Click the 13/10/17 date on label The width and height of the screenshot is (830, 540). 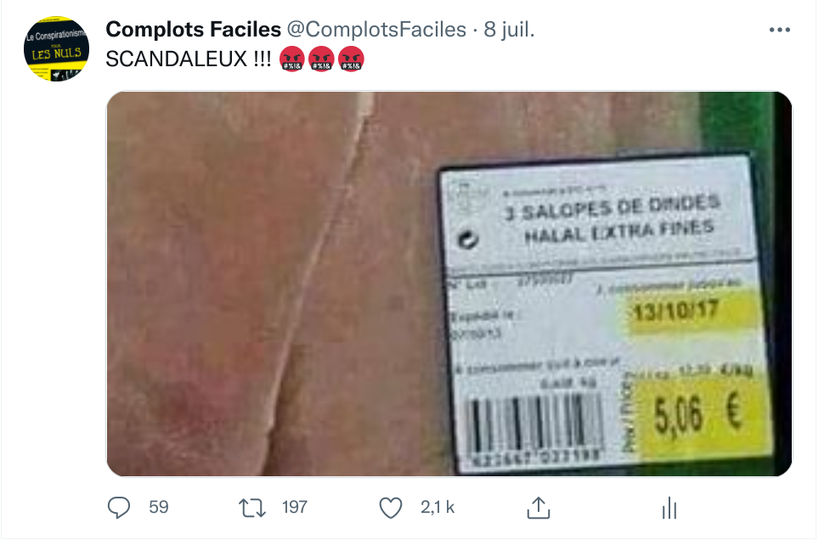click(x=676, y=311)
